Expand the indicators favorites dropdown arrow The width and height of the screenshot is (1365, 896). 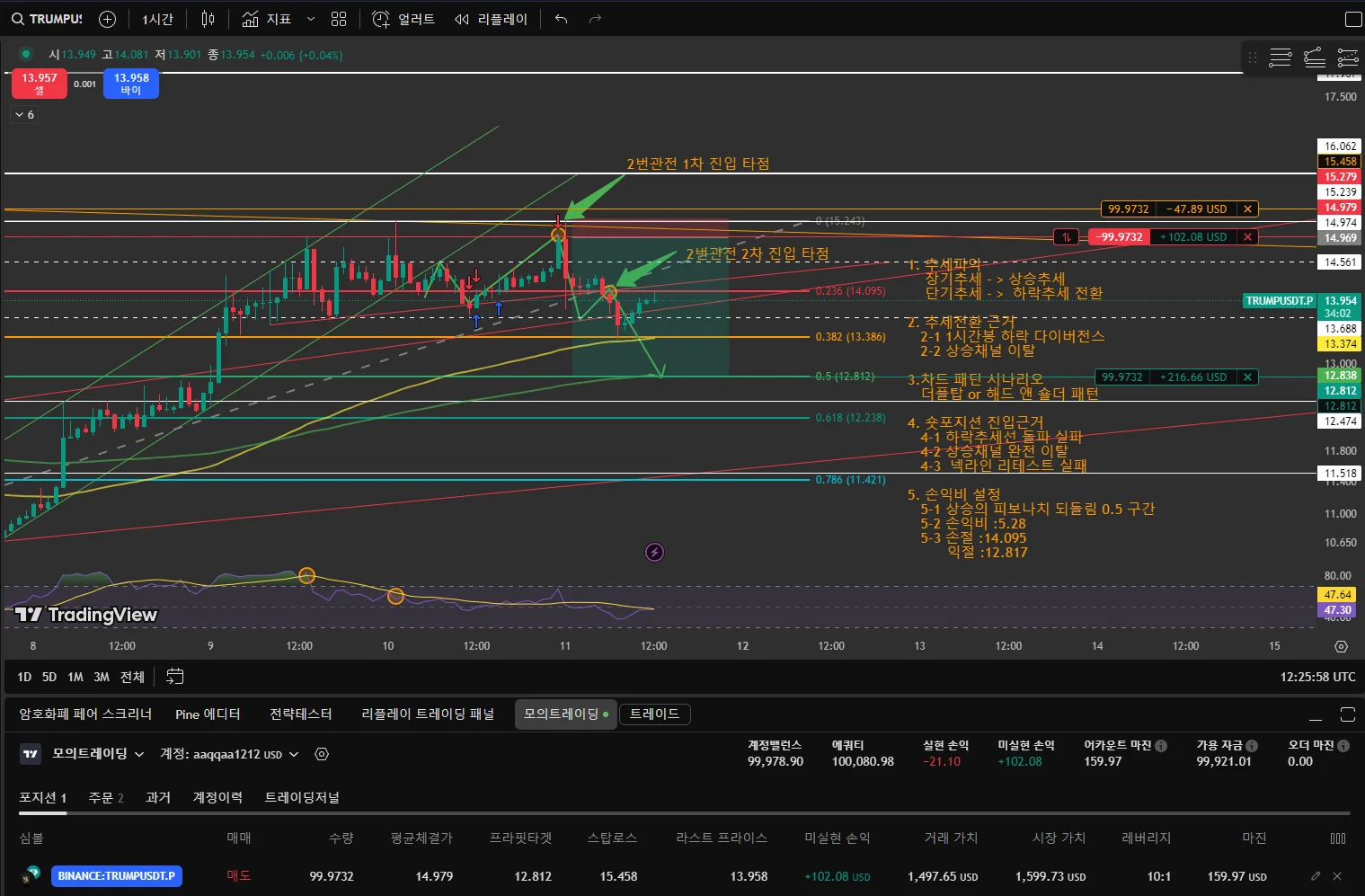tap(311, 19)
